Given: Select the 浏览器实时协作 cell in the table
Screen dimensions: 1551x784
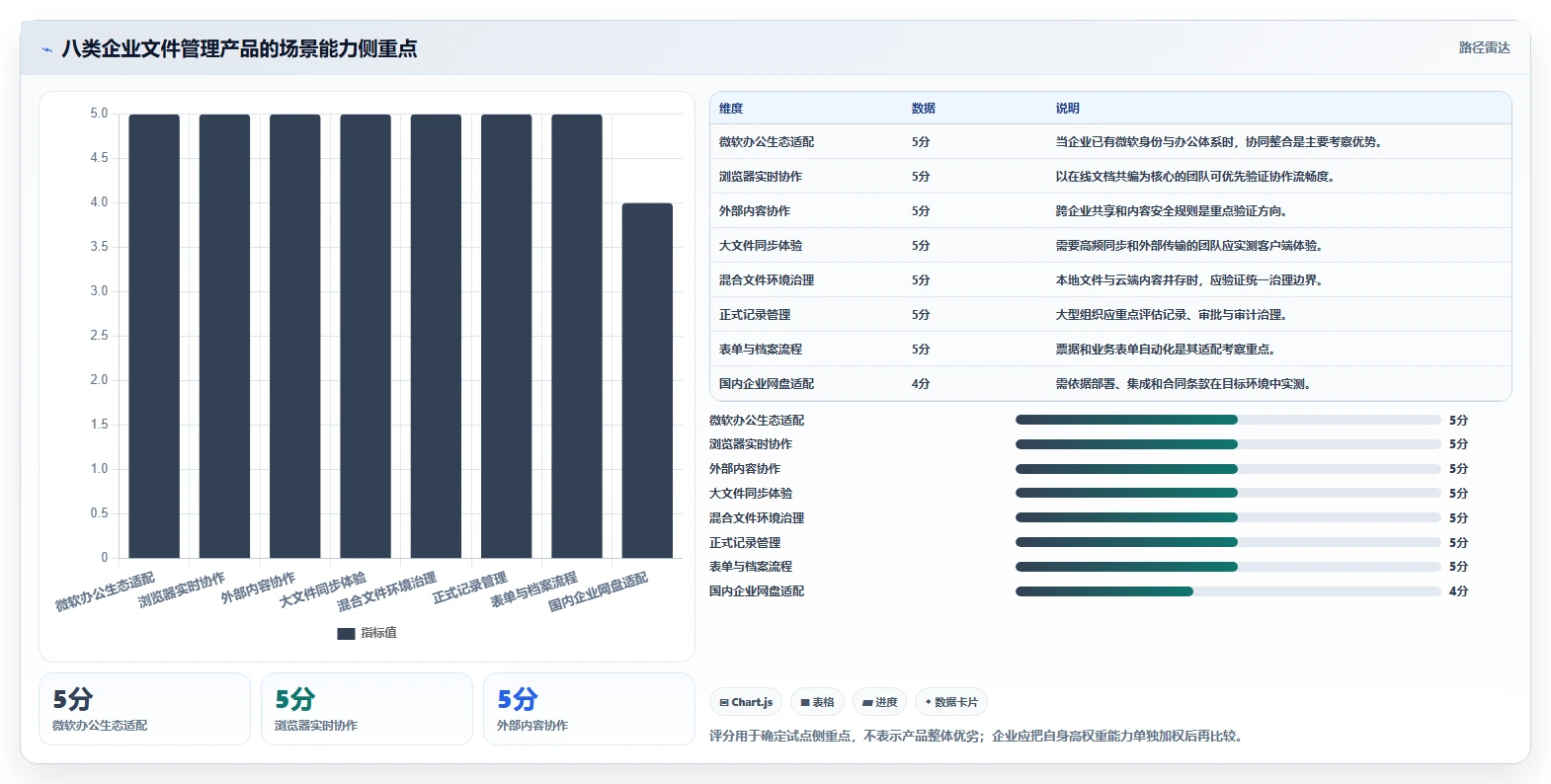Looking at the screenshot, I should 761,177.
